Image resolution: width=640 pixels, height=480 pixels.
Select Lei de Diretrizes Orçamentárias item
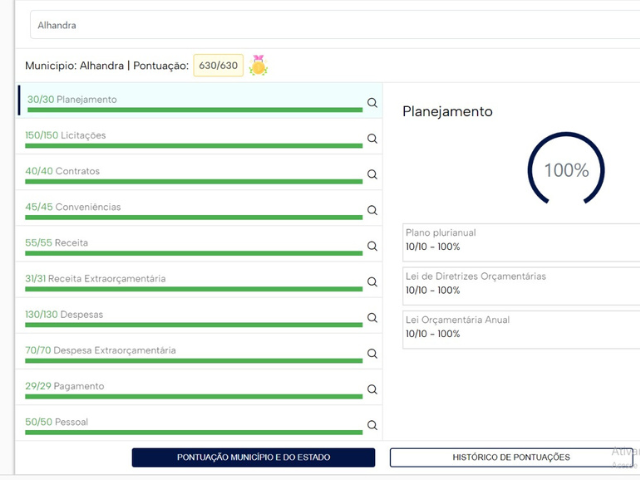point(520,283)
